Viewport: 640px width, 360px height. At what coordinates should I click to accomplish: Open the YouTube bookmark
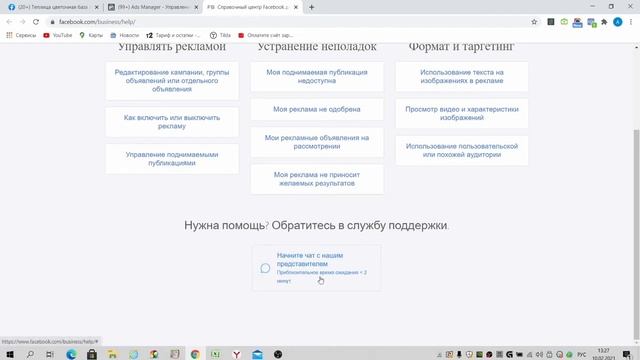58,36
